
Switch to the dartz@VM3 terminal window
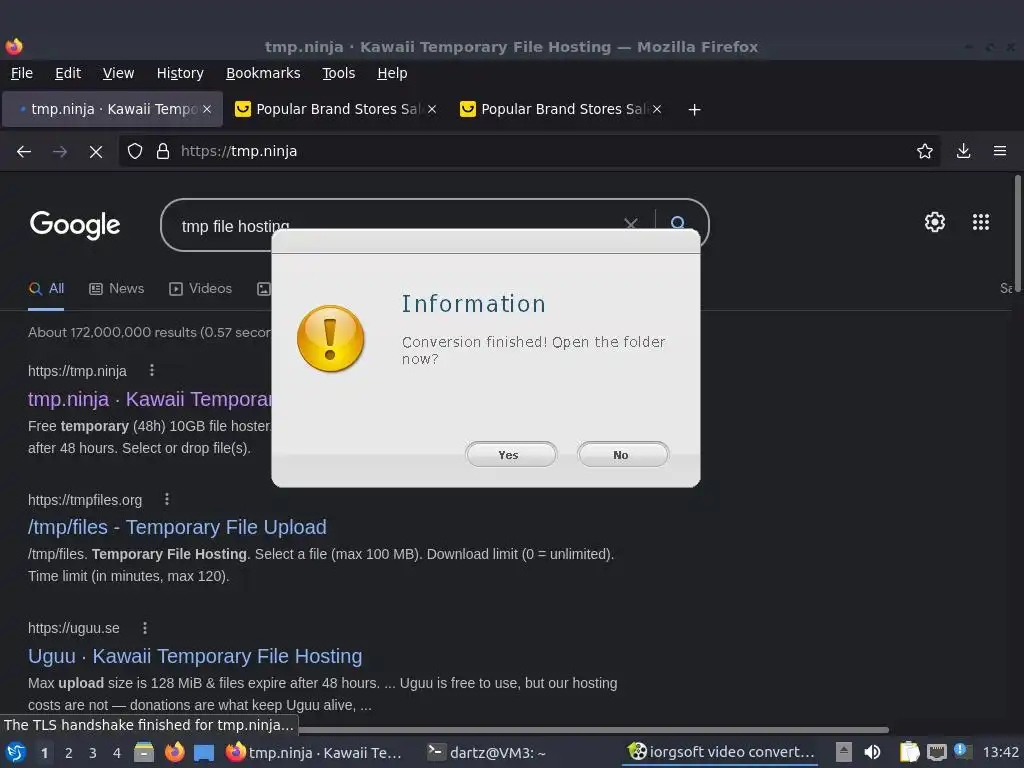487,752
